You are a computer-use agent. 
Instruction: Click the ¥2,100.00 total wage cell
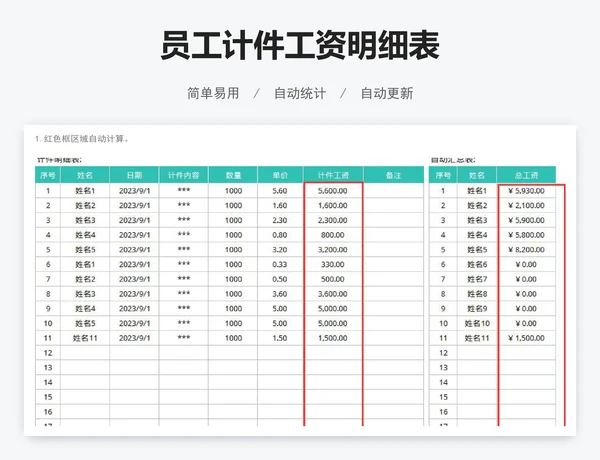point(527,206)
